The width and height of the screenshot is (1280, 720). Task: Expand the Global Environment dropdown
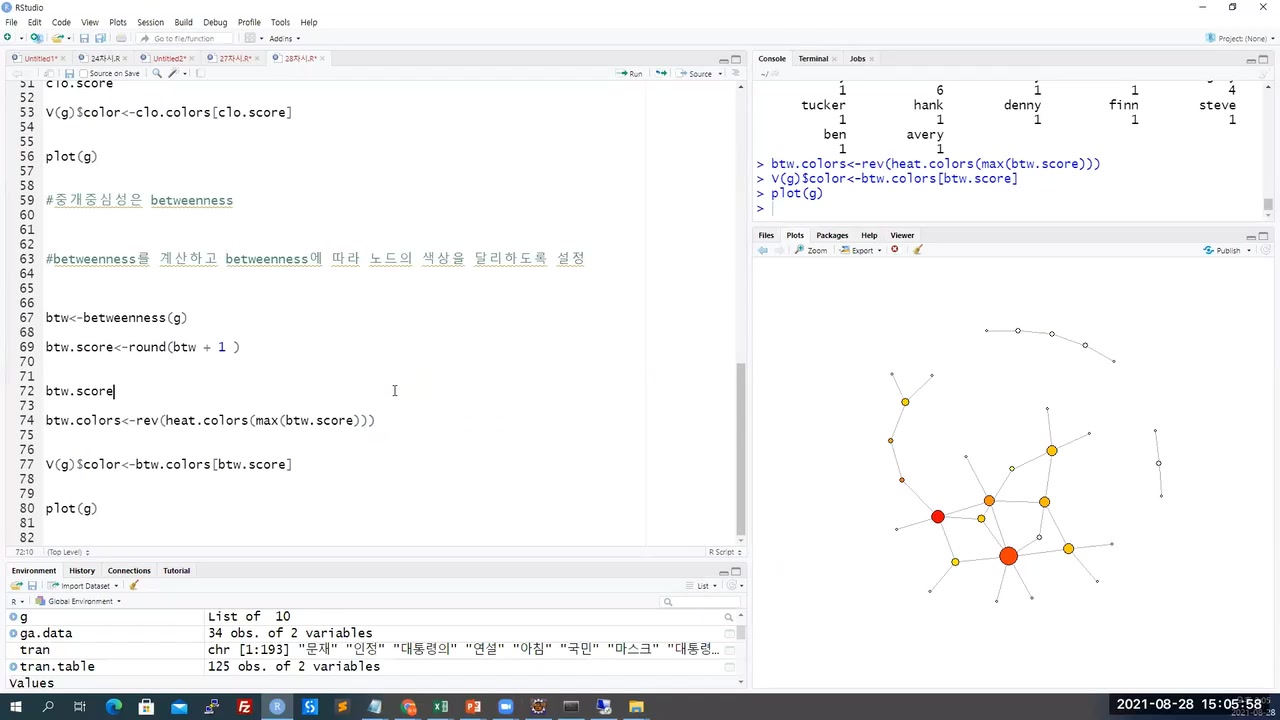click(x=80, y=602)
